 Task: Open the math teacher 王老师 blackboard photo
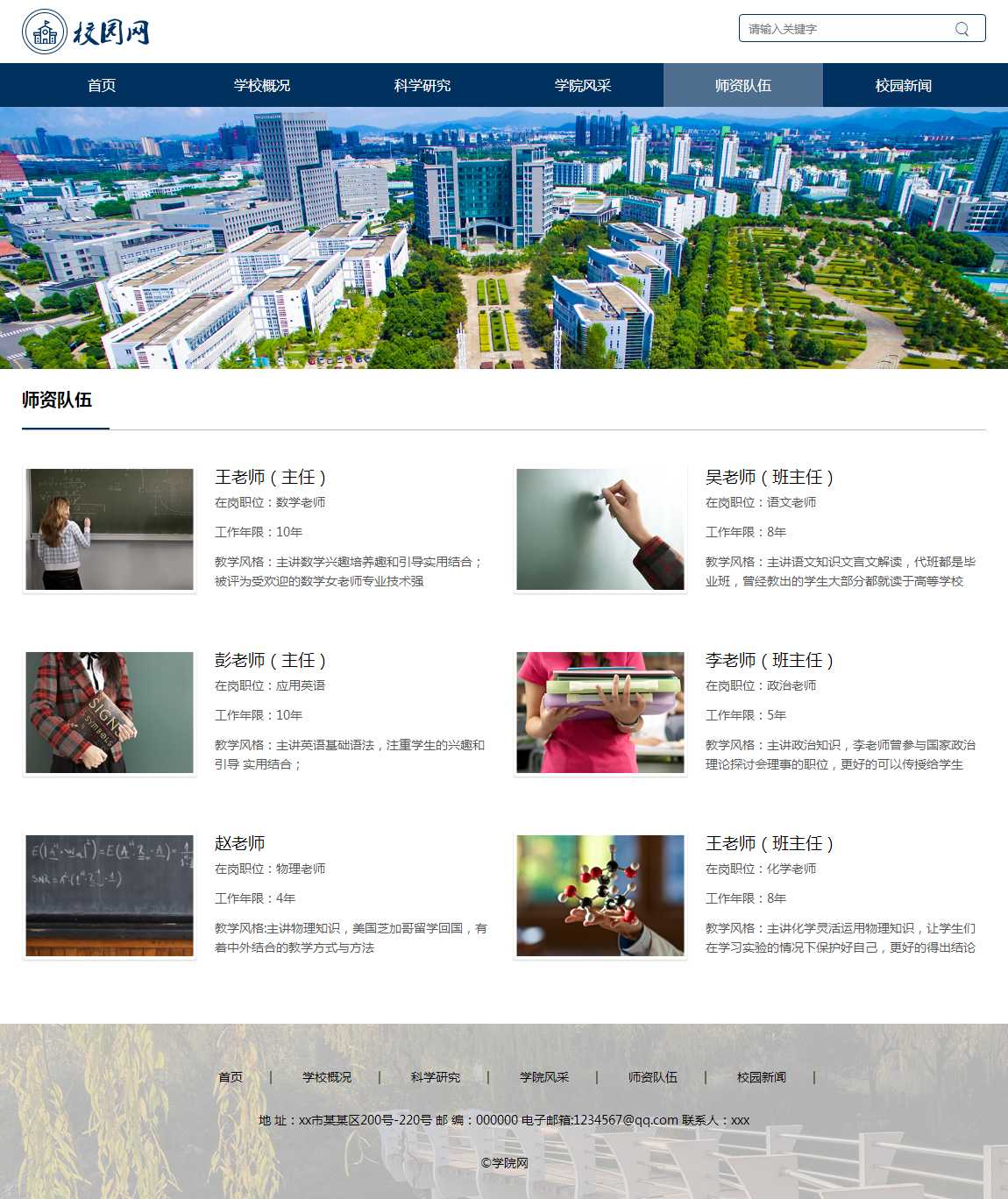click(110, 529)
